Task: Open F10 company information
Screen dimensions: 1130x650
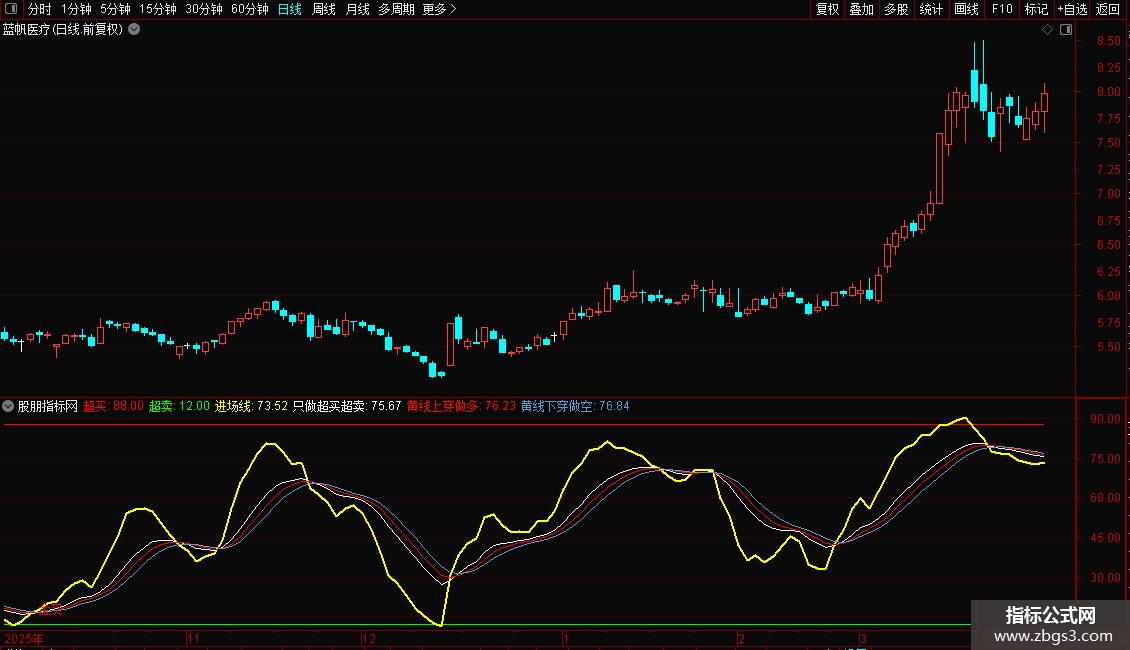Action: coord(1002,9)
